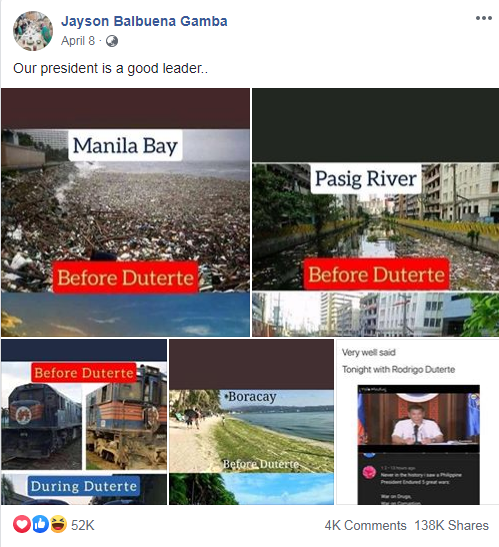This screenshot has height=547, width=499.
Task: Open the 4K Comments link
Action: pos(365,525)
